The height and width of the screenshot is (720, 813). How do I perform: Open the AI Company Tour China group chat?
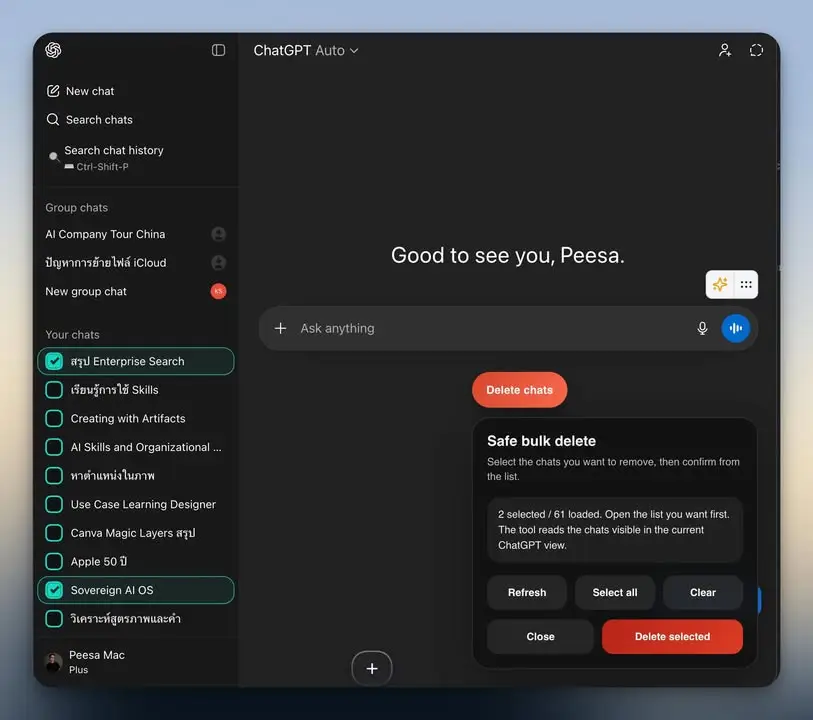point(136,234)
